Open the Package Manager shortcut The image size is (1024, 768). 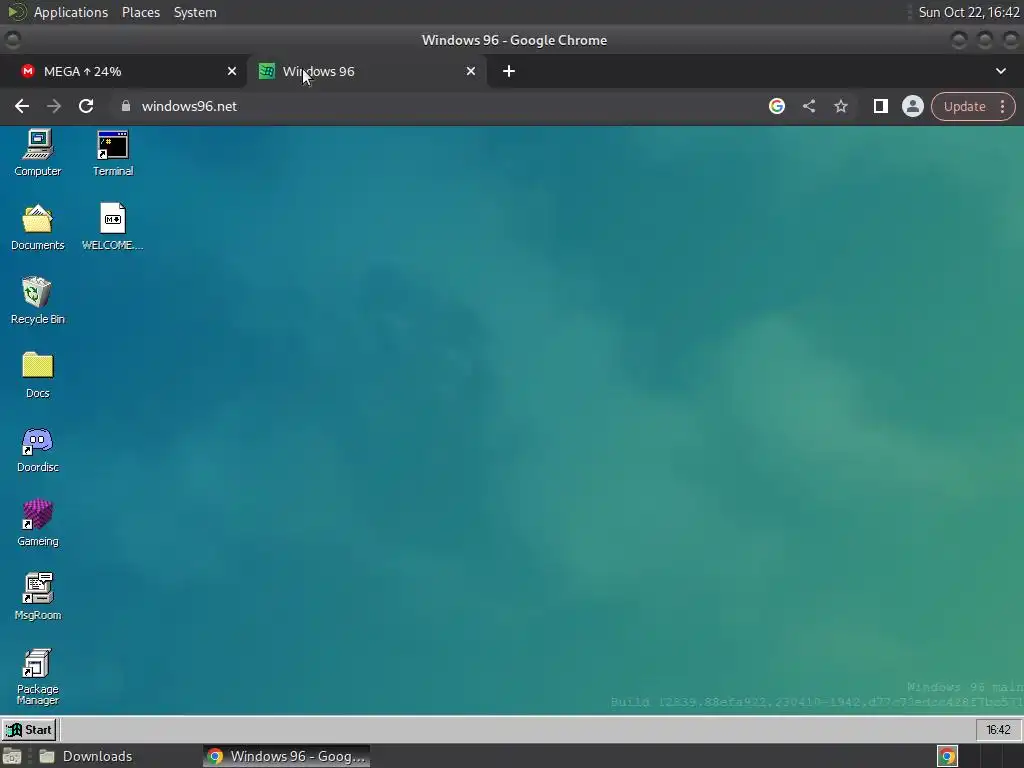pyautogui.click(x=38, y=677)
